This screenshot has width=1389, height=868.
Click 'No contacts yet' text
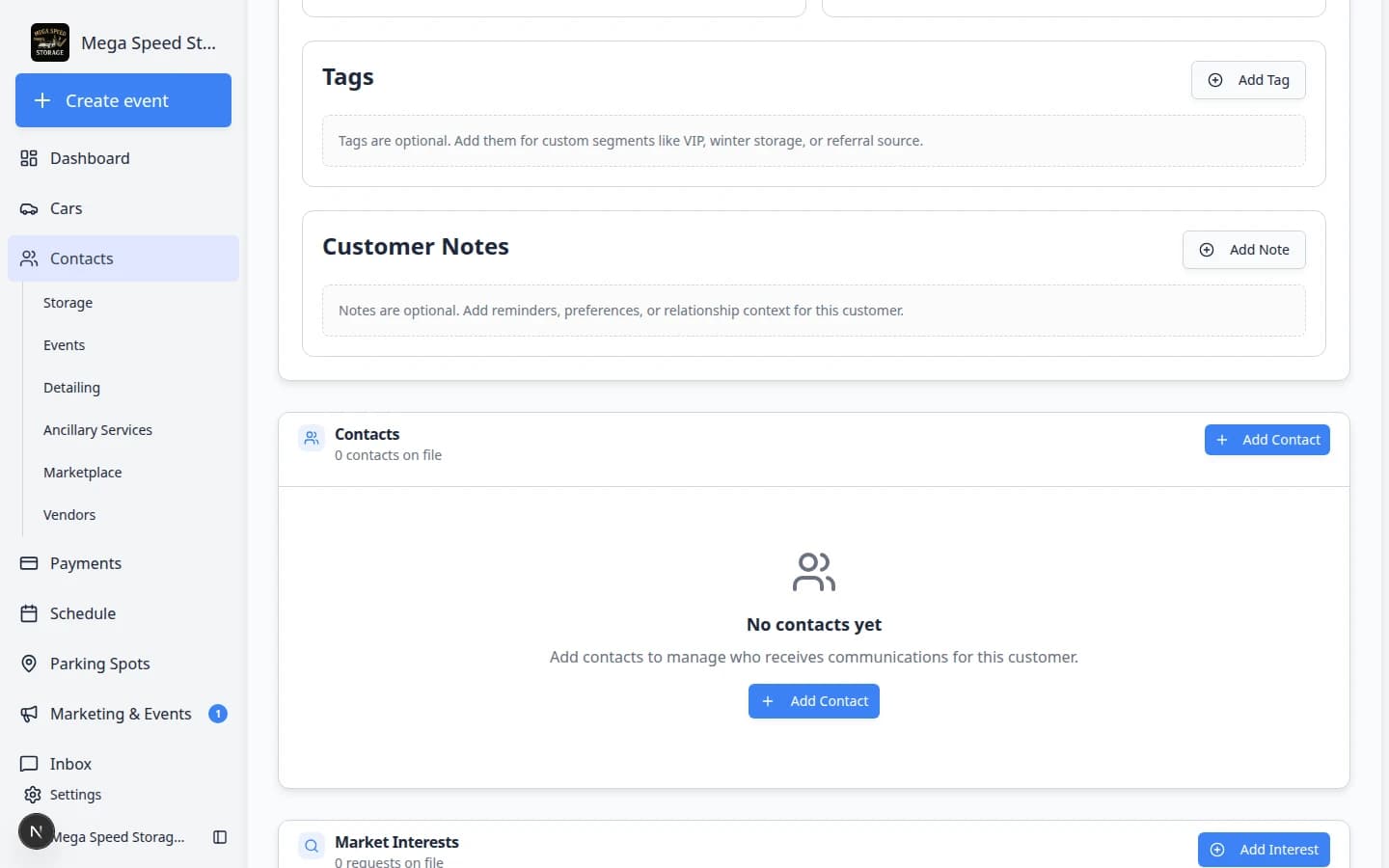(814, 625)
